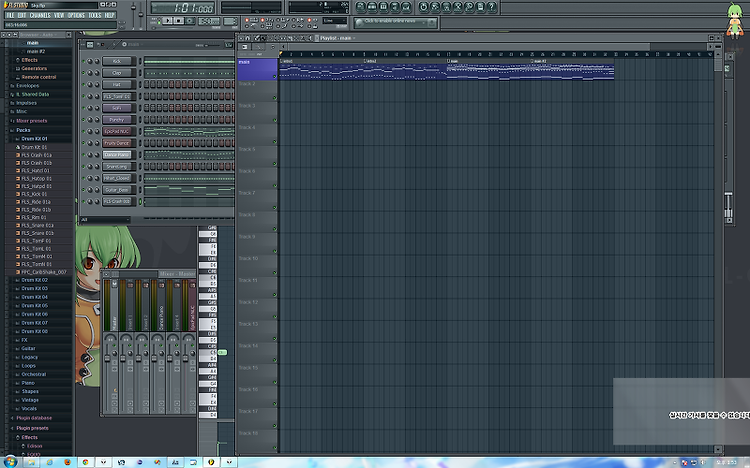Viewport: 750px width, 468px height.
Task: Click the Mixer presets browser entry
Action: (32, 121)
